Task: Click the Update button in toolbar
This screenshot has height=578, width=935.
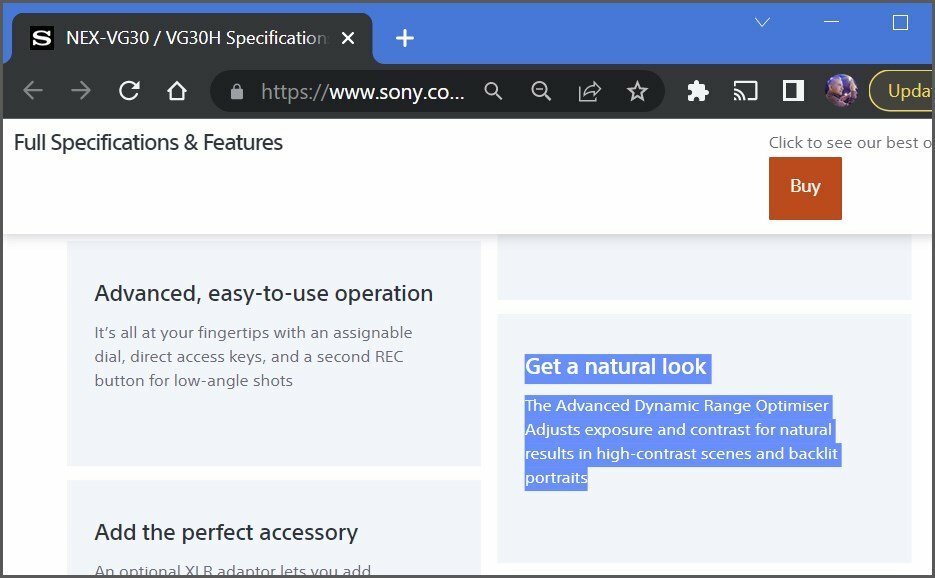Action: (905, 91)
